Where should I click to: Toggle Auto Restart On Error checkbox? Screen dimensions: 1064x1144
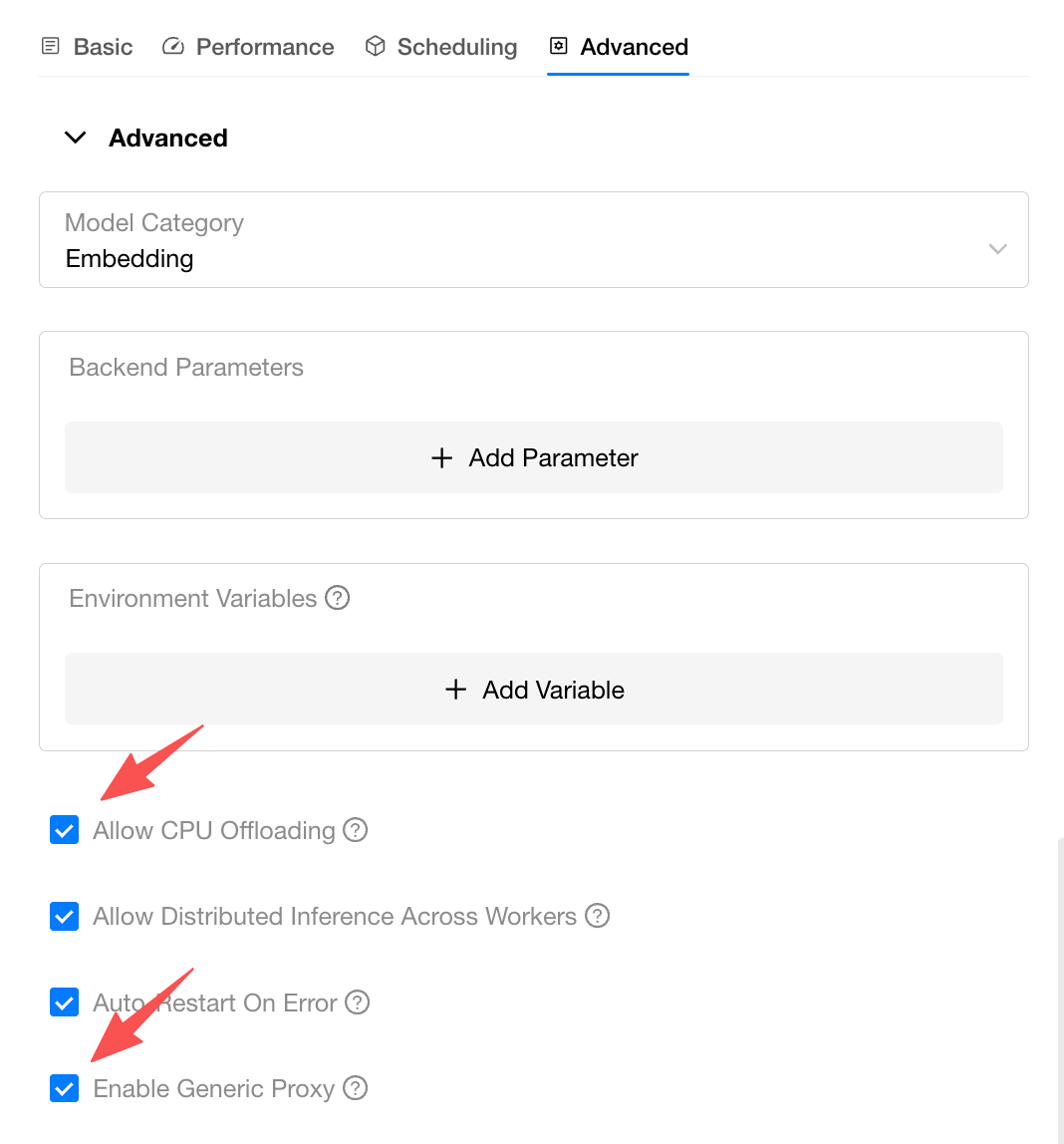[64, 1002]
